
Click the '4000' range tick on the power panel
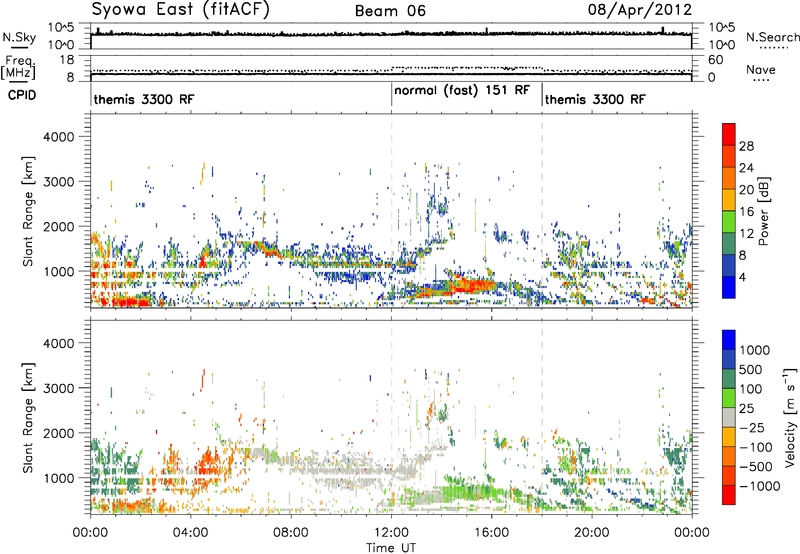pyautogui.click(x=58, y=137)
